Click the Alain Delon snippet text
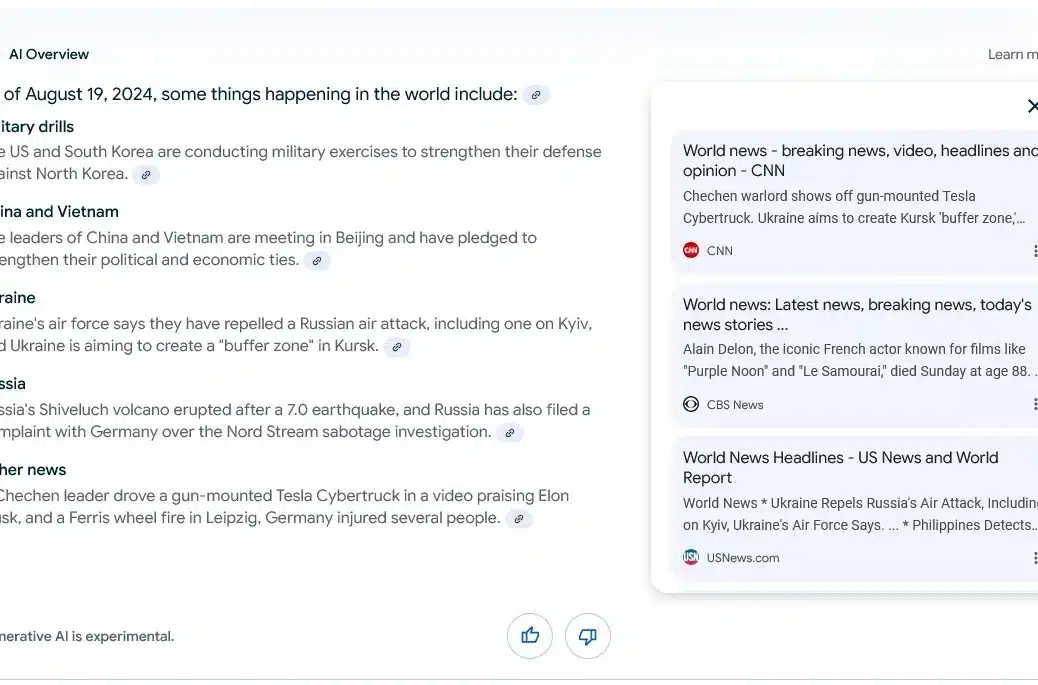Viewport: 1038px width, 685px height. pos(860,360)
